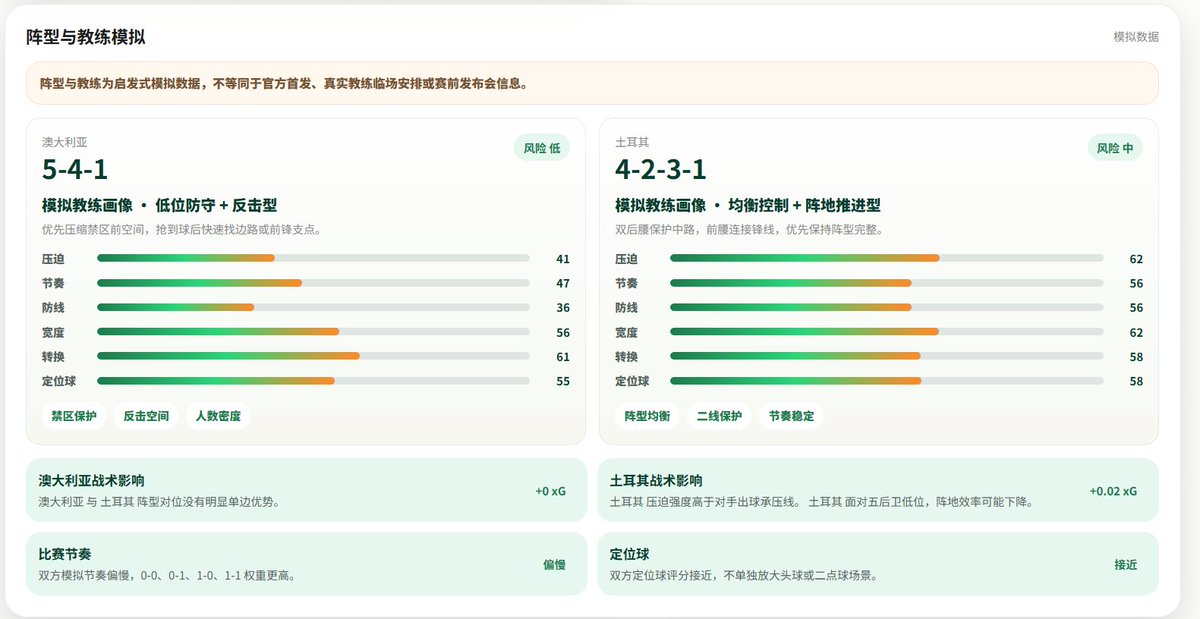Viewport: 1200px width, 619px height.
Task: Click value 62 in 土耳其 压迫 row
Action: [1136, 259]
